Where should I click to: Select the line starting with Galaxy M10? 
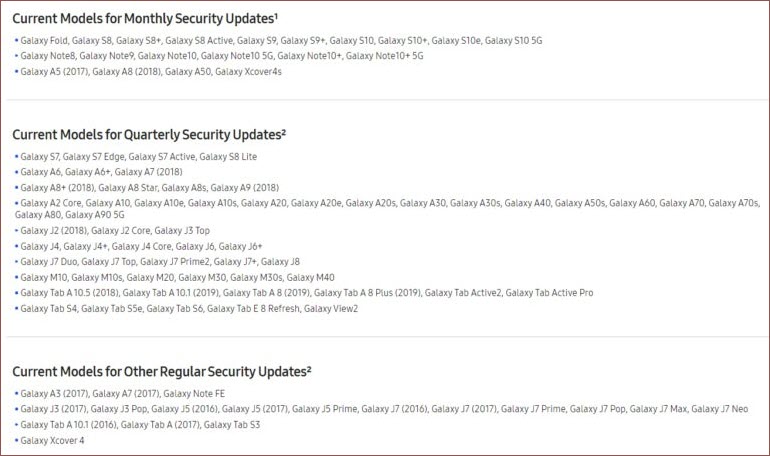(x=177, y=277)
